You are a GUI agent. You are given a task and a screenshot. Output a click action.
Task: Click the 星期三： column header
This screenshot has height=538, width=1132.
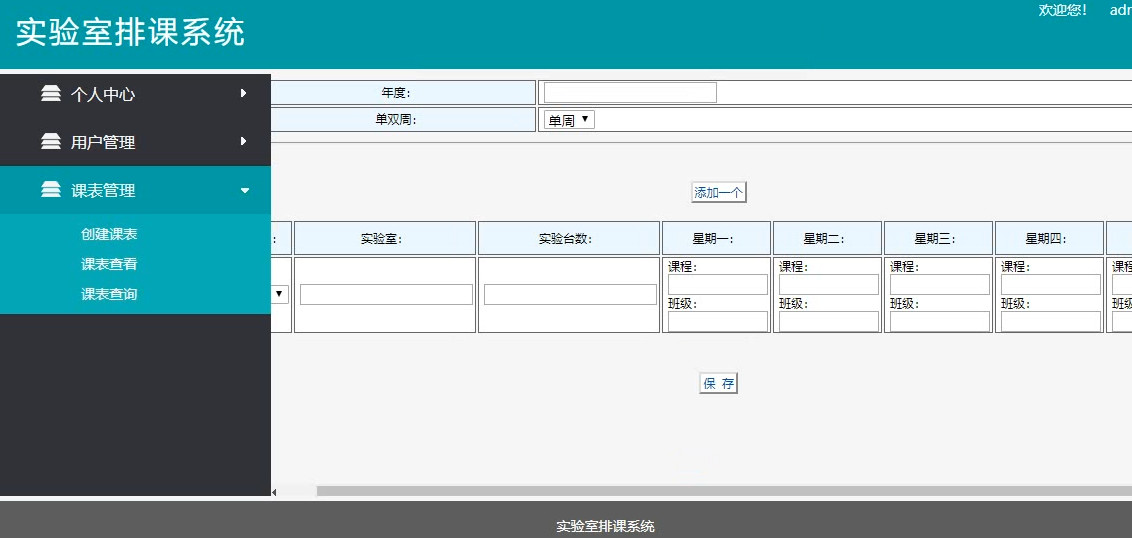click(939, 238)
